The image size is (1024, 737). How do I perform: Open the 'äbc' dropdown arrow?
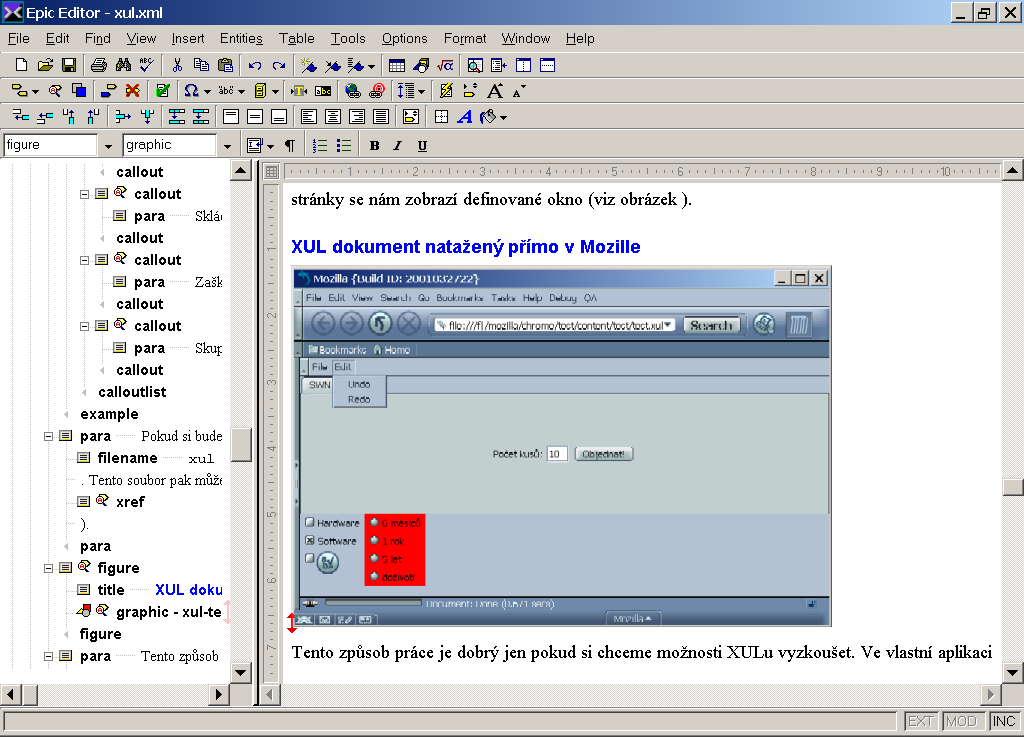pos(242,91)
